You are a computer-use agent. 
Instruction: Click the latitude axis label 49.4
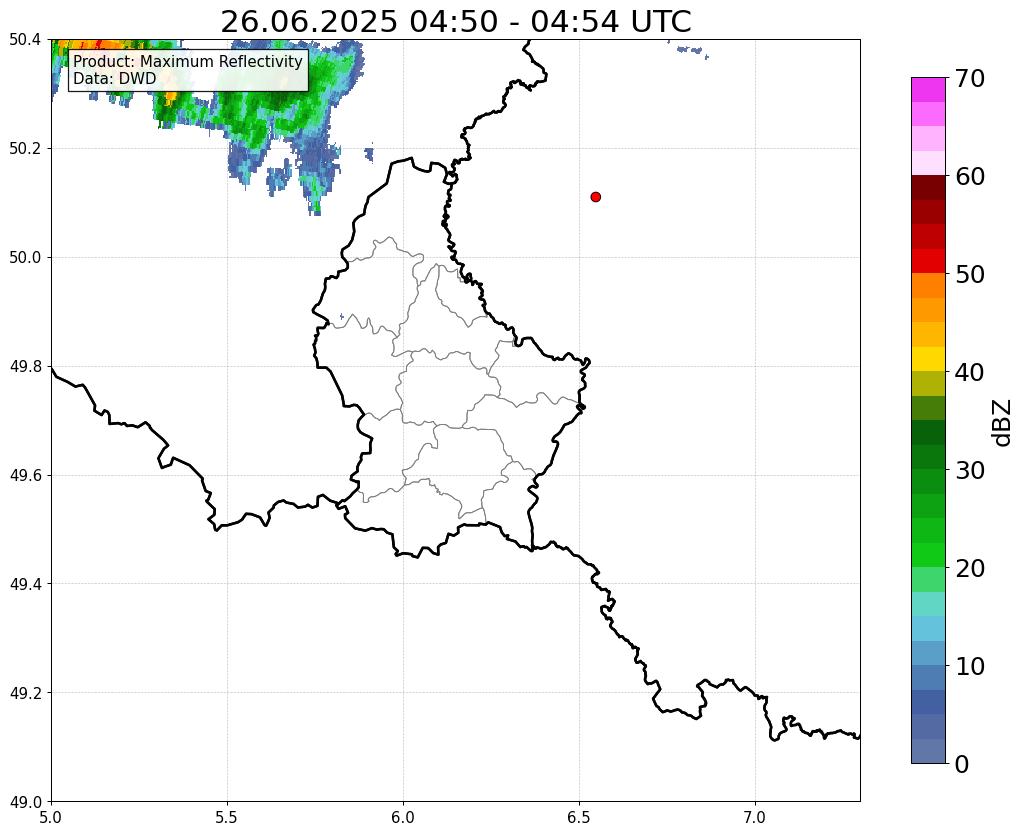point(25,584)
